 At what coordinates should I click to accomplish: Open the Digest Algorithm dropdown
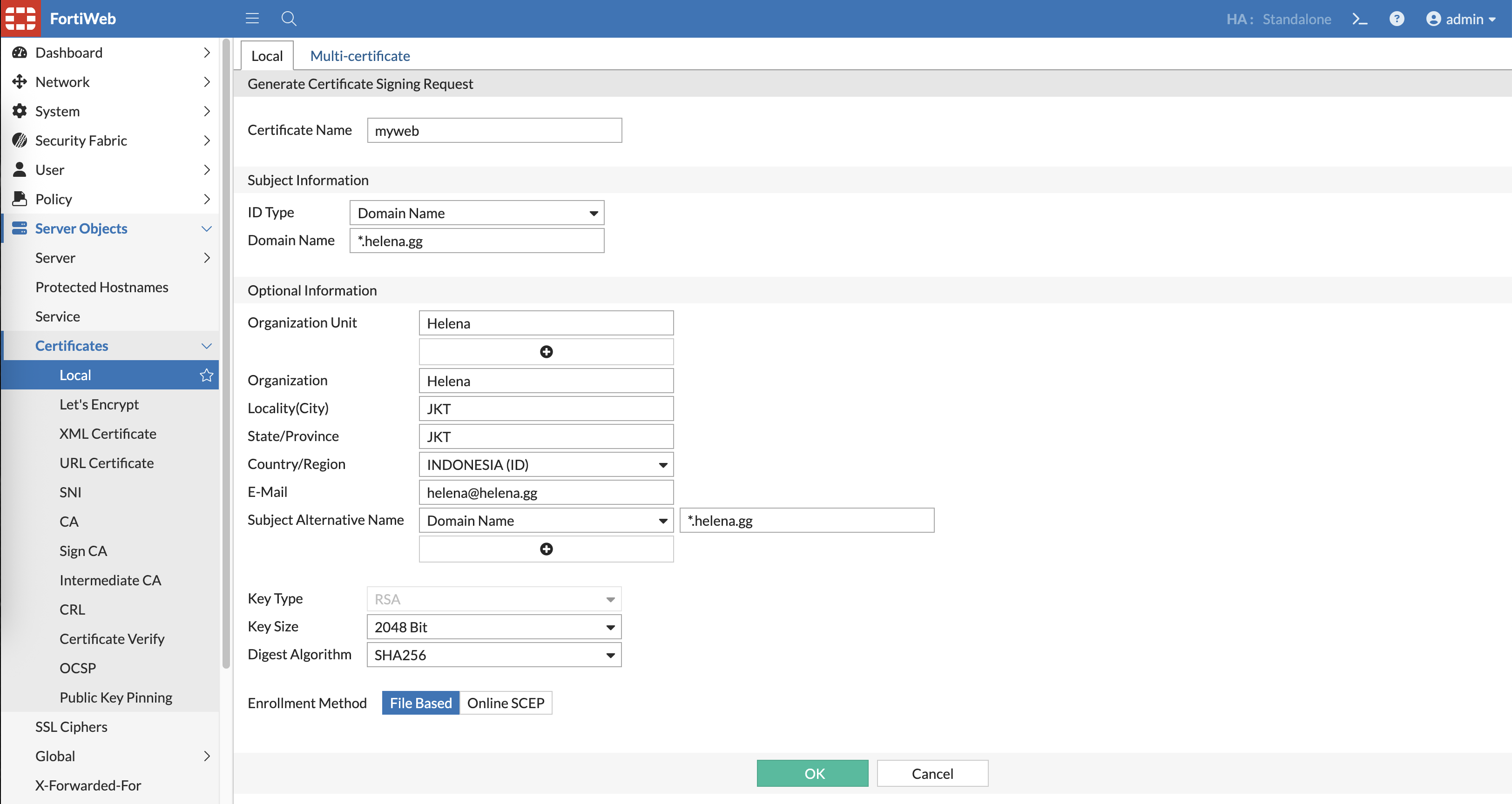493,655
